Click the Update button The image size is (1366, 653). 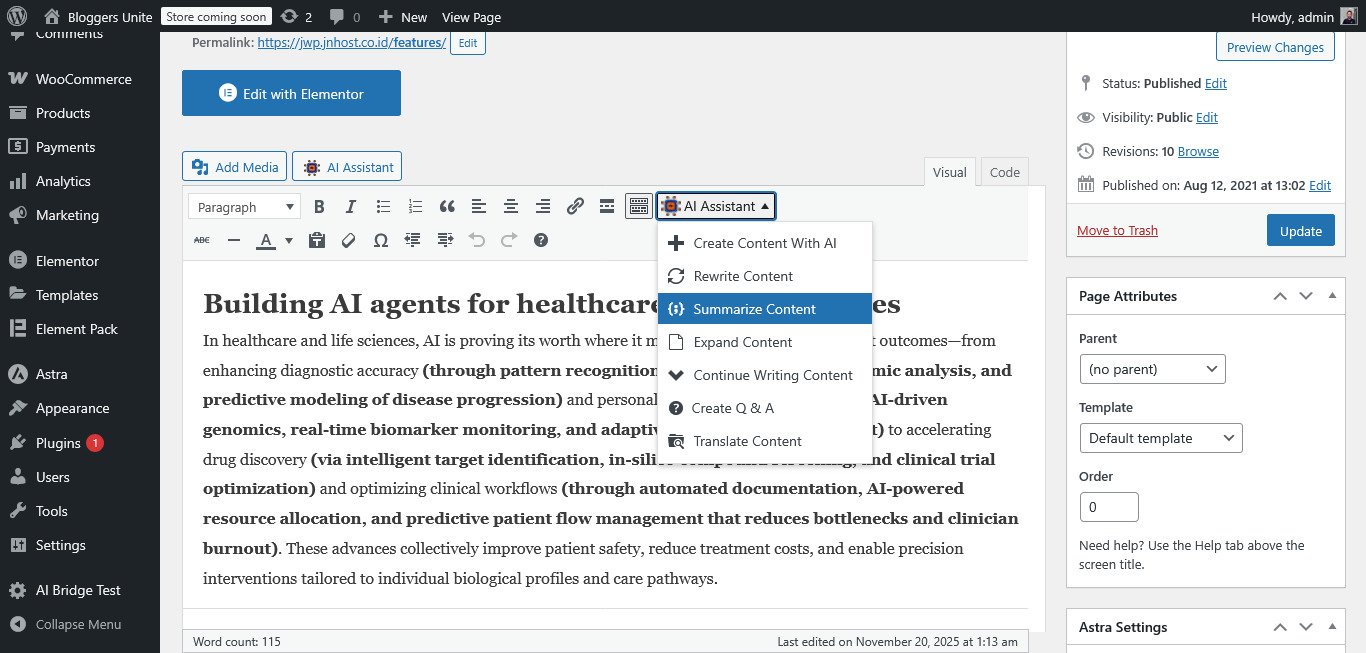point(1300,230)
